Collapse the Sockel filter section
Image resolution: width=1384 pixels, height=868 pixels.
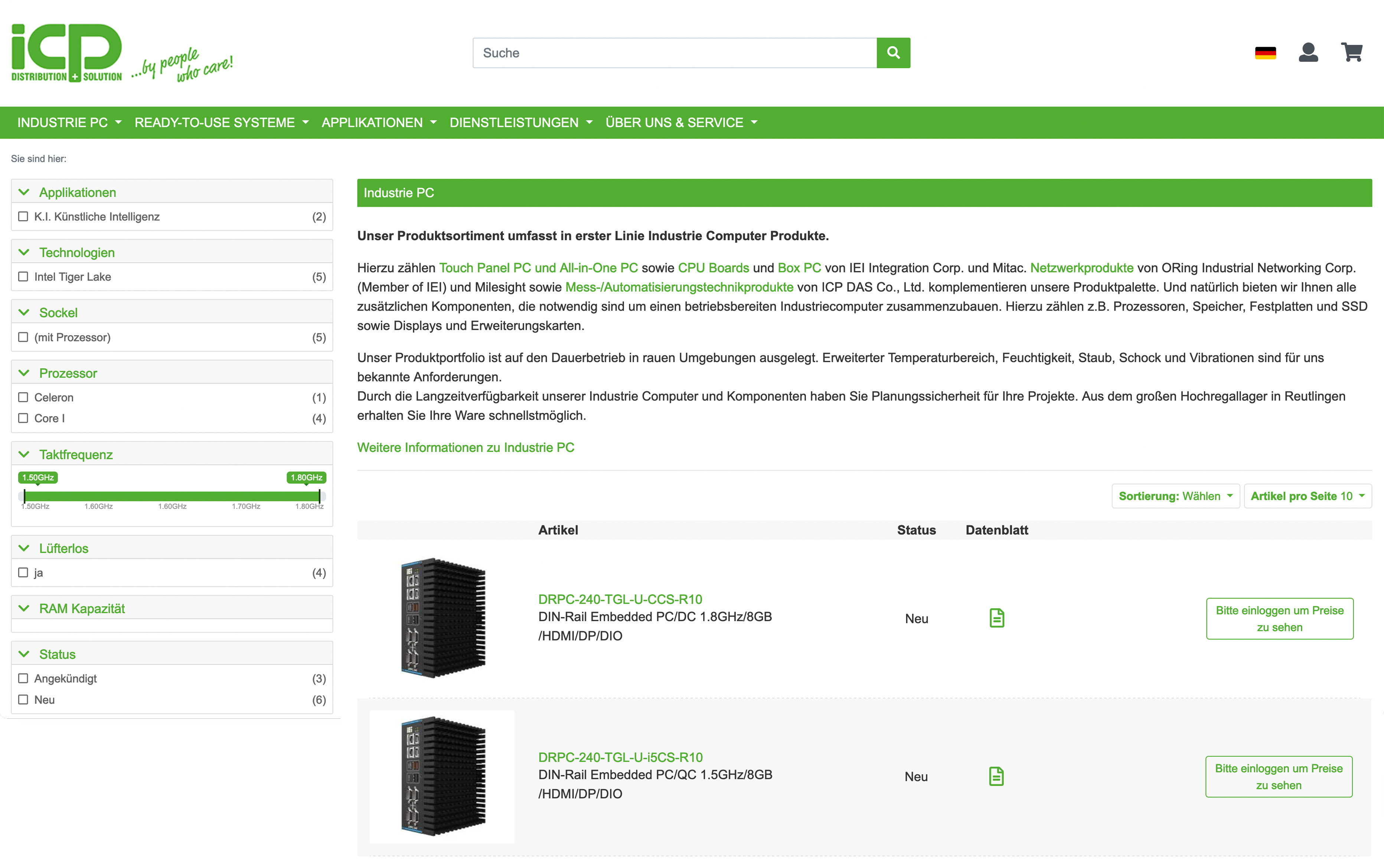pyautogui.click(x=172, y=312)
